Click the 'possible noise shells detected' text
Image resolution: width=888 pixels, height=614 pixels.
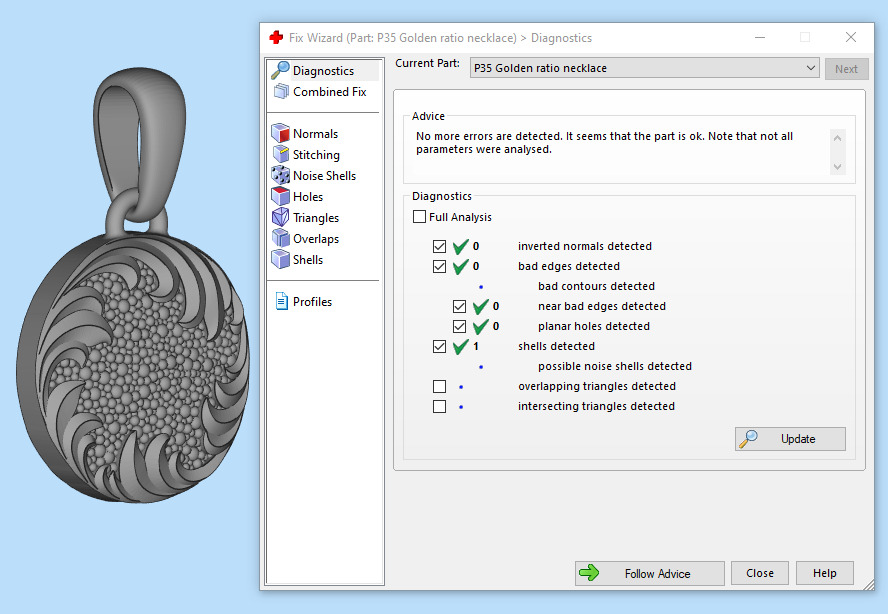[614, 366]
